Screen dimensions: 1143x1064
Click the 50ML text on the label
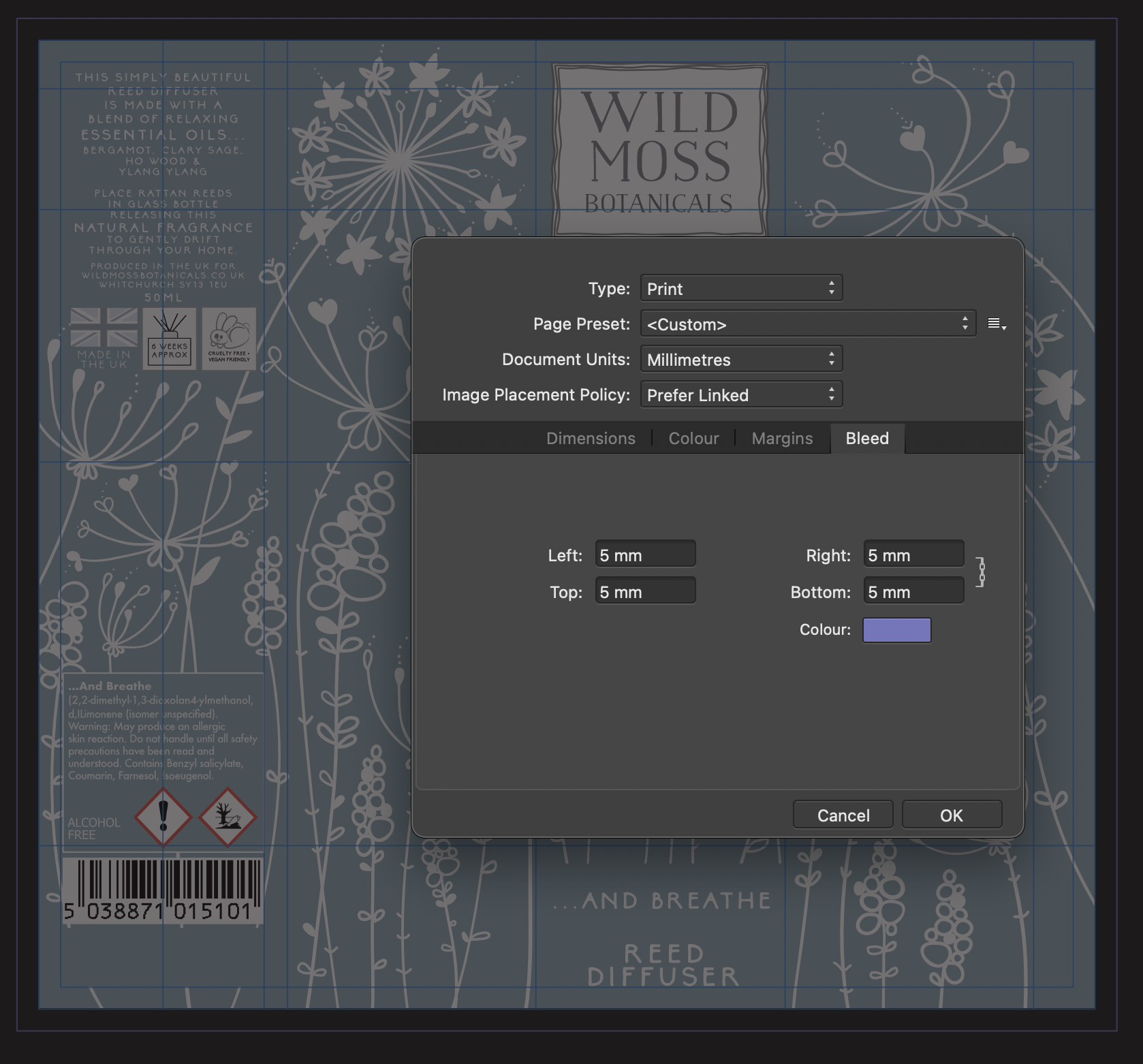(163, 298)
